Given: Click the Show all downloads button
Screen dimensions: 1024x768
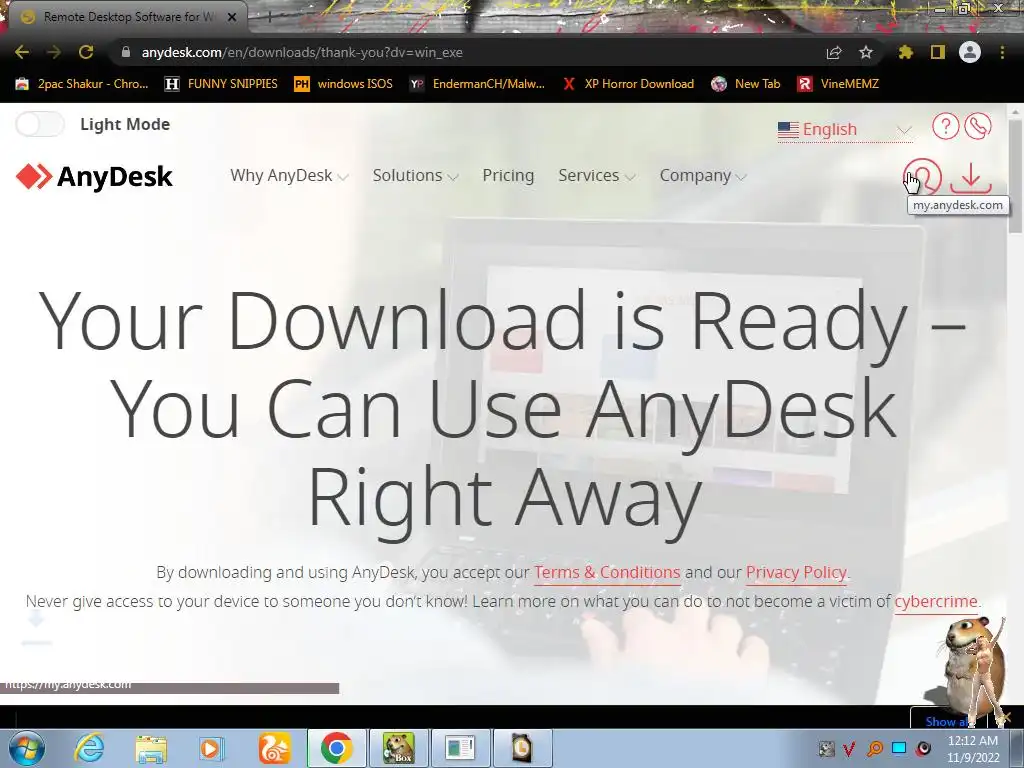Looking at the screenshot, I should (x=946, y=721).
